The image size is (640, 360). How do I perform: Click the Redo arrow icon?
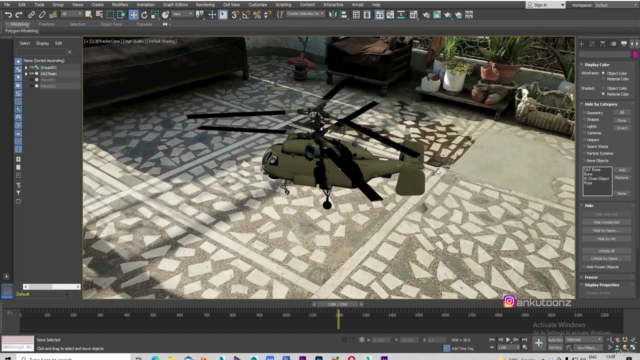coord(19,15)
